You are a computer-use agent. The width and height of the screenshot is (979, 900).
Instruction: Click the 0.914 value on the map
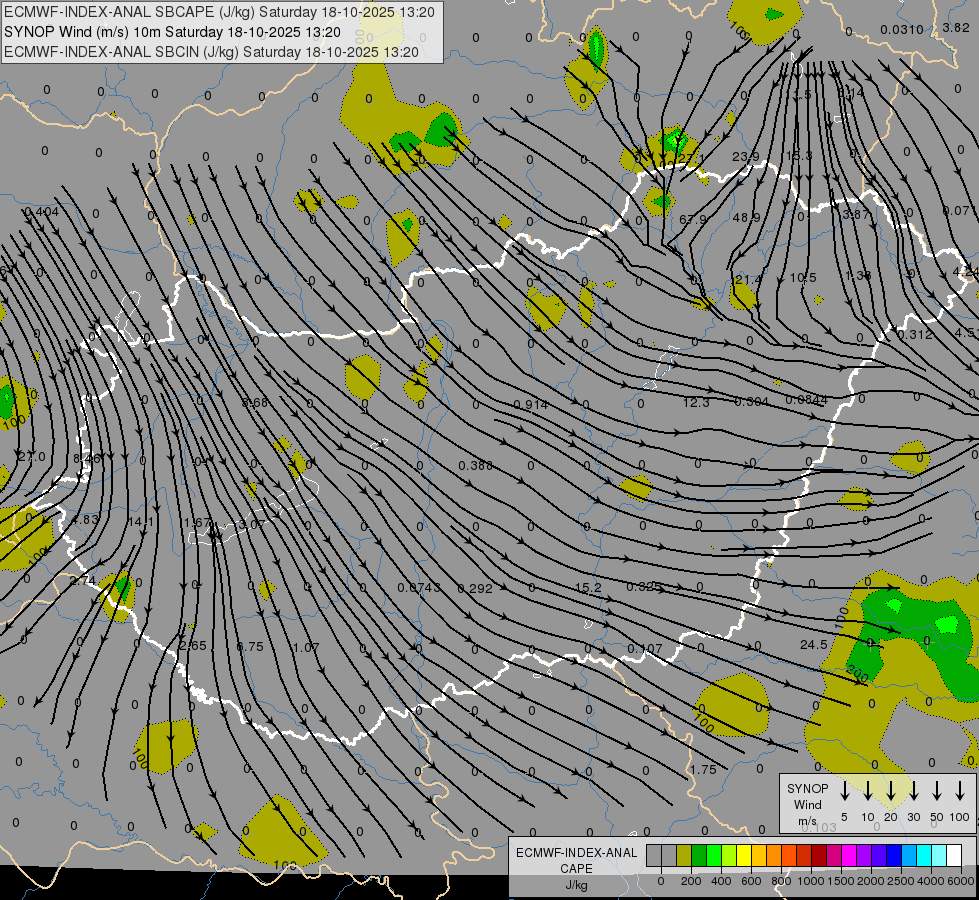click(530, 404)
